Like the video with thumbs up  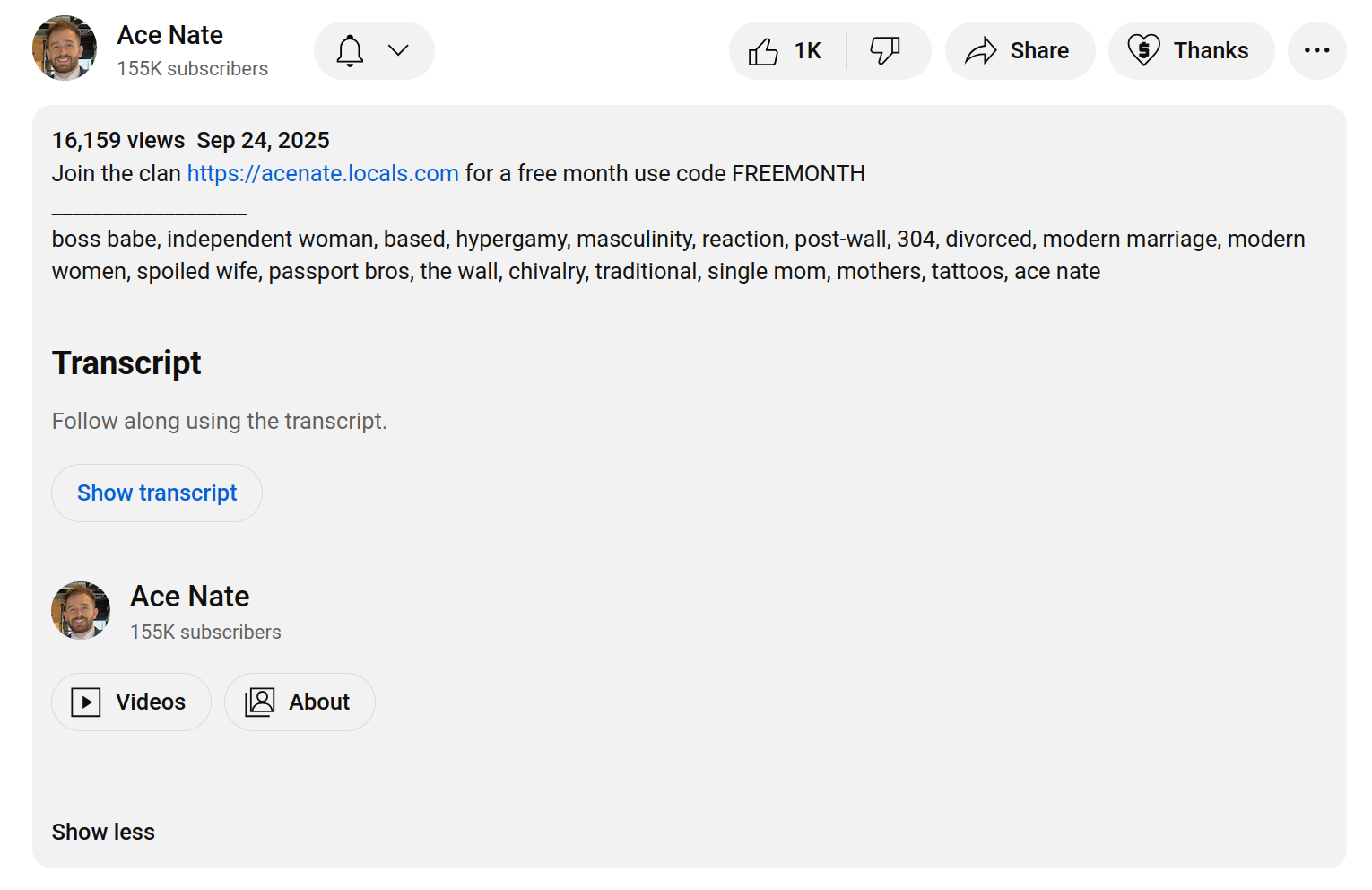(x=763, y=51)
